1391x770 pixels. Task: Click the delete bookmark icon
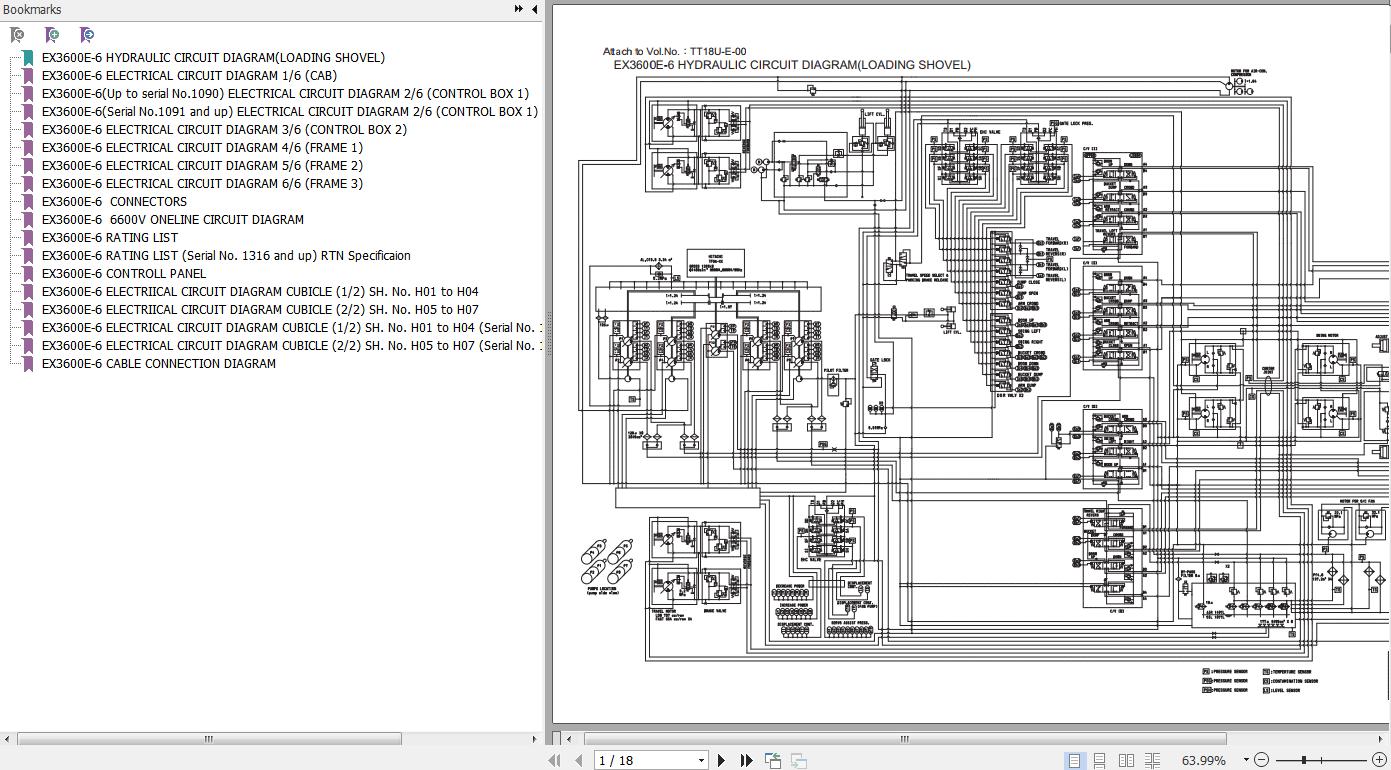pyautogui.click(x=17, y=35)
